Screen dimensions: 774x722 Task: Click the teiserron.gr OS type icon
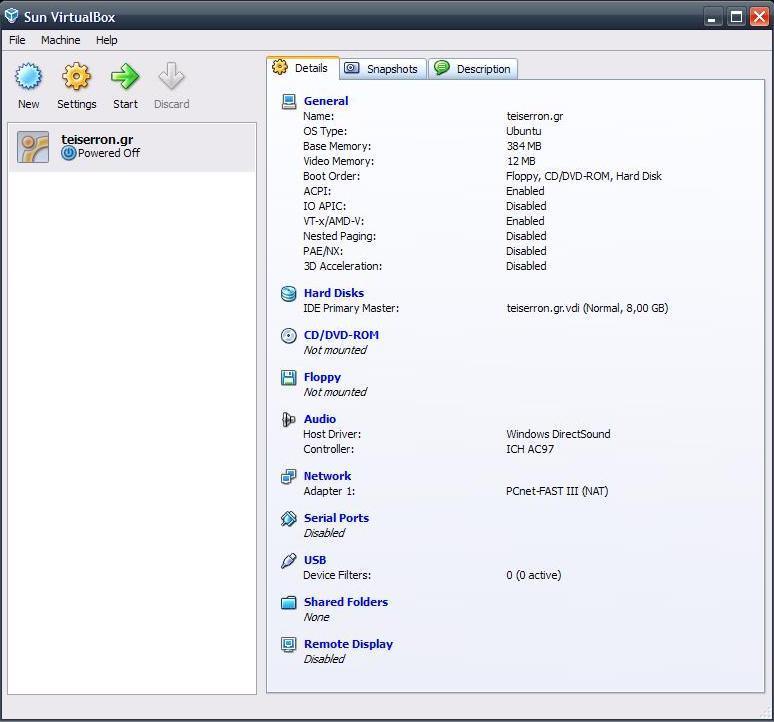pyautogui.click(x=33, y=147)
